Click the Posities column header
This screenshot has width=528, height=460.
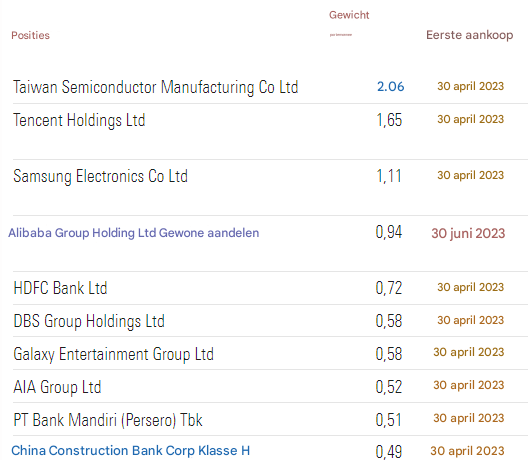[30, 35]
